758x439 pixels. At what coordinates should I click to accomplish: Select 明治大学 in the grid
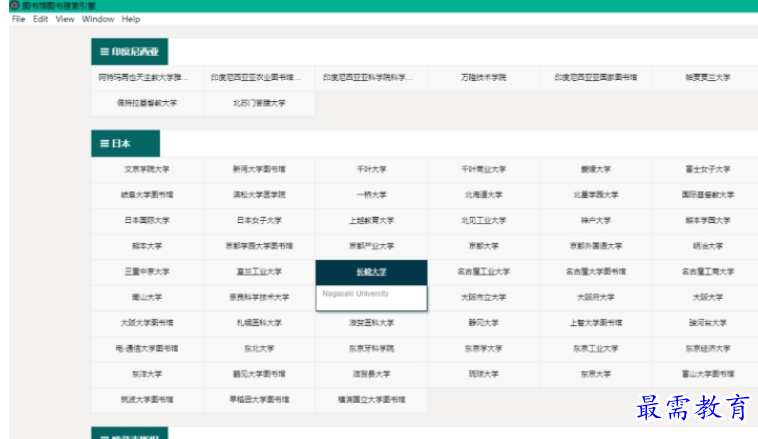click(x=707, y=246)
